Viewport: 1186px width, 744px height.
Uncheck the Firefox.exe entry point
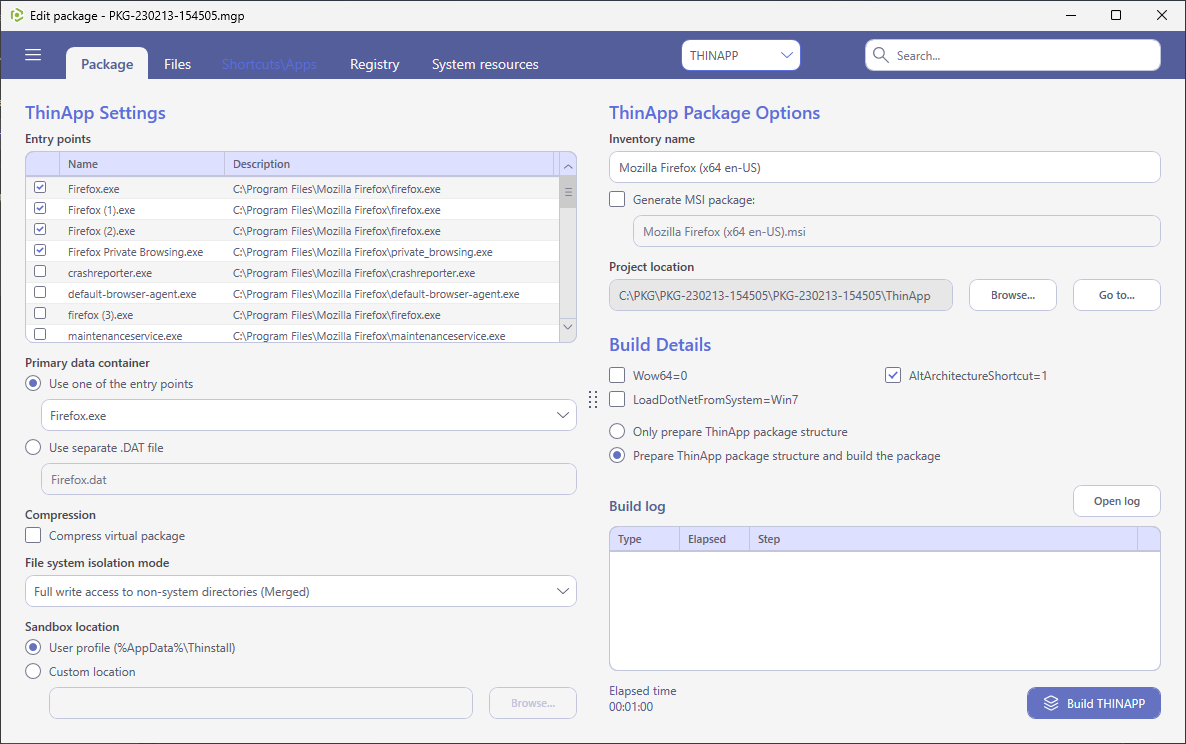[40, 188]
